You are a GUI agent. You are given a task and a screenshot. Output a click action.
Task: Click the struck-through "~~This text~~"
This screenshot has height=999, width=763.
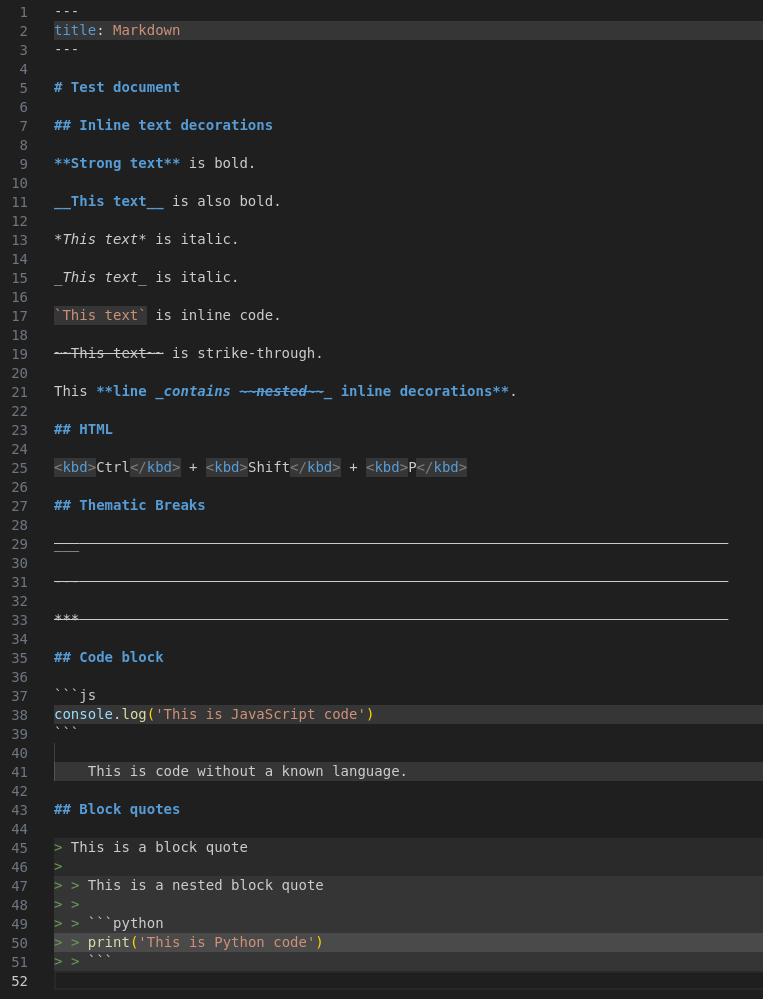[109, 354]
